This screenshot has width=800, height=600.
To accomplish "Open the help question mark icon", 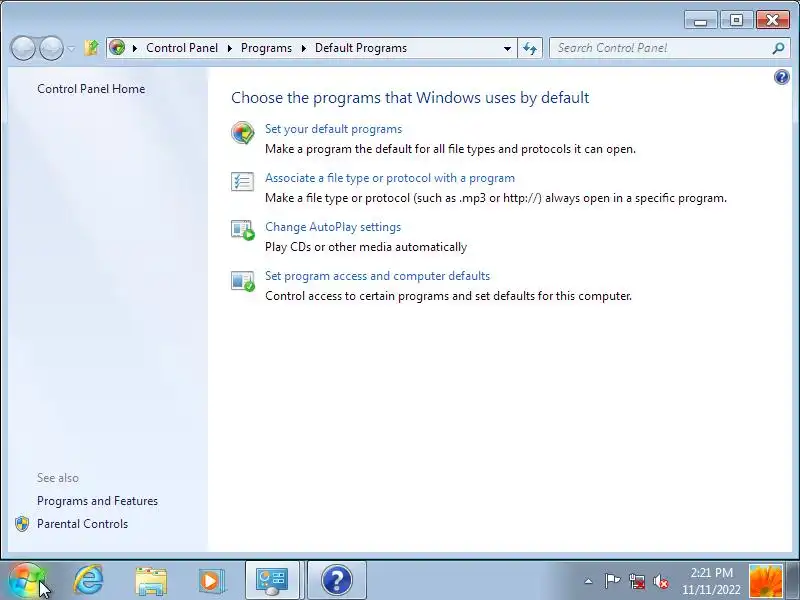I will pyautogui.click(x=781, y=77).
